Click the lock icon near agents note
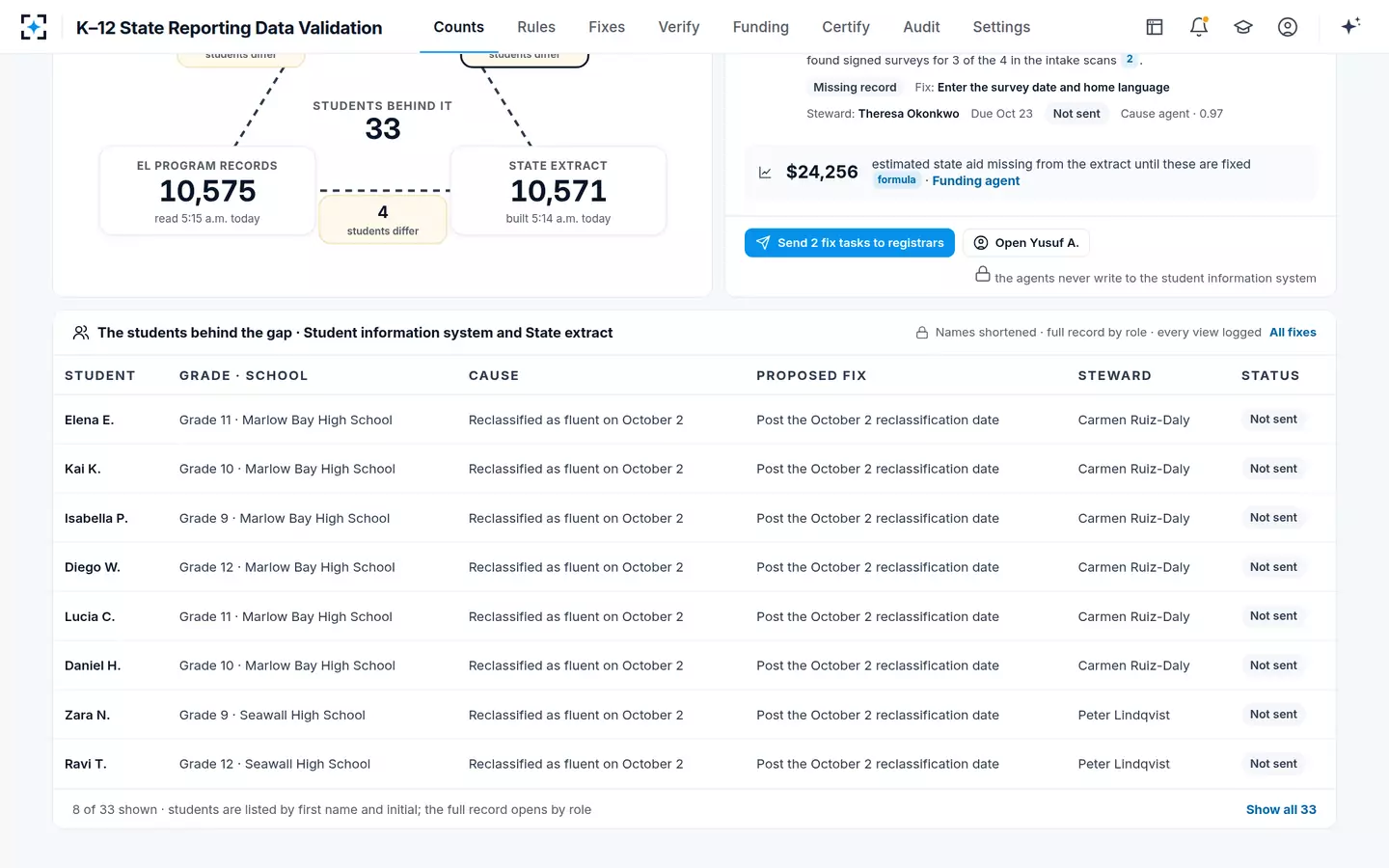 [x=982, y=275]
